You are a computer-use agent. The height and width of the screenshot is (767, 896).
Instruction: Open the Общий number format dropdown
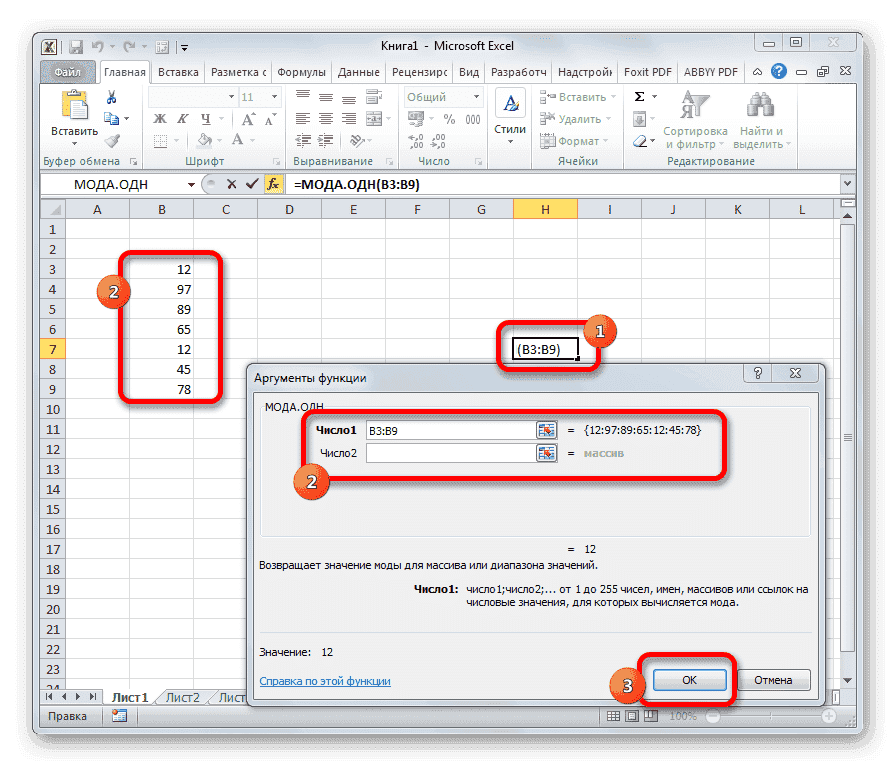(476, 96)
